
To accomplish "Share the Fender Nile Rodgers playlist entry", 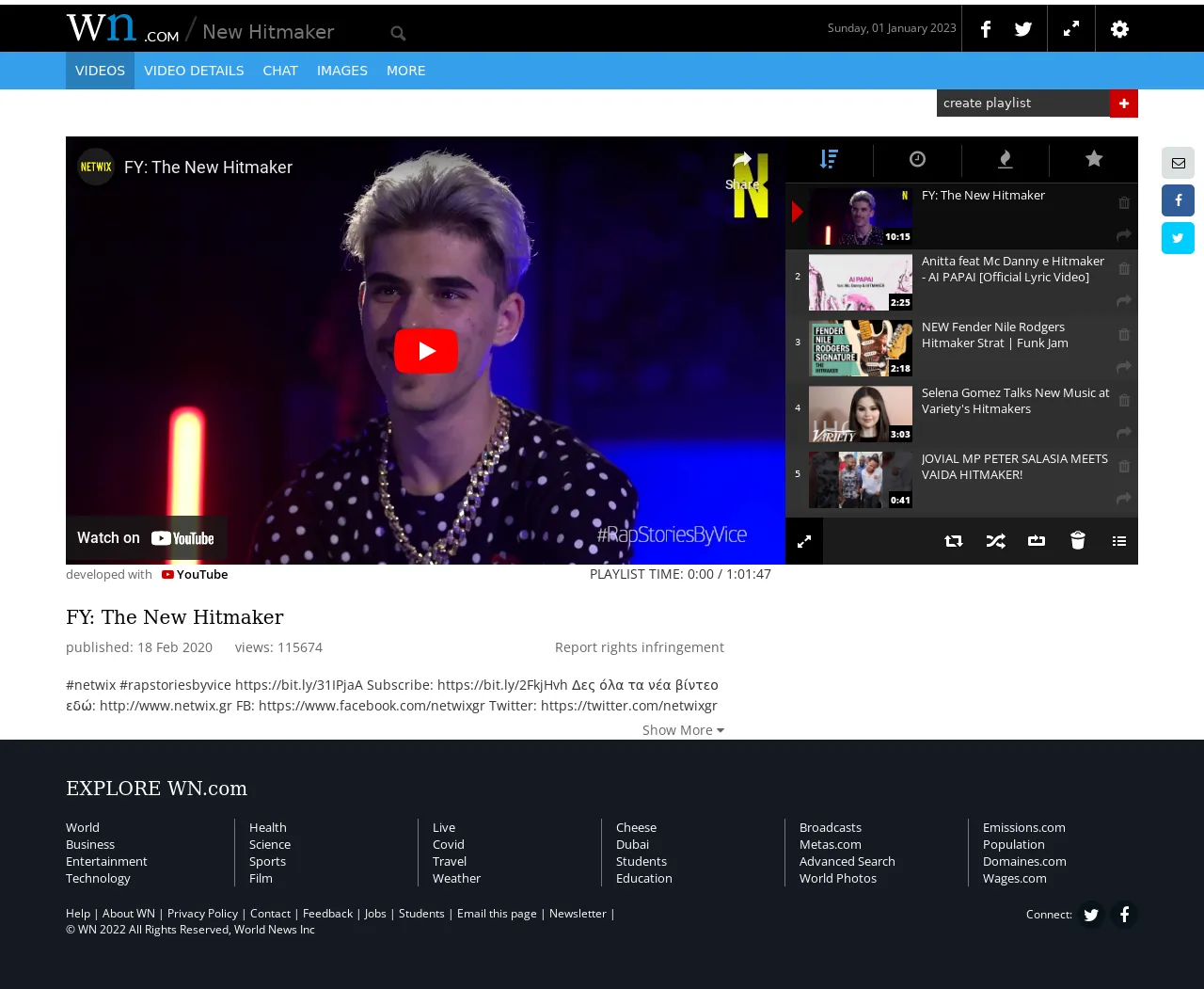I will pos(1123,367).
